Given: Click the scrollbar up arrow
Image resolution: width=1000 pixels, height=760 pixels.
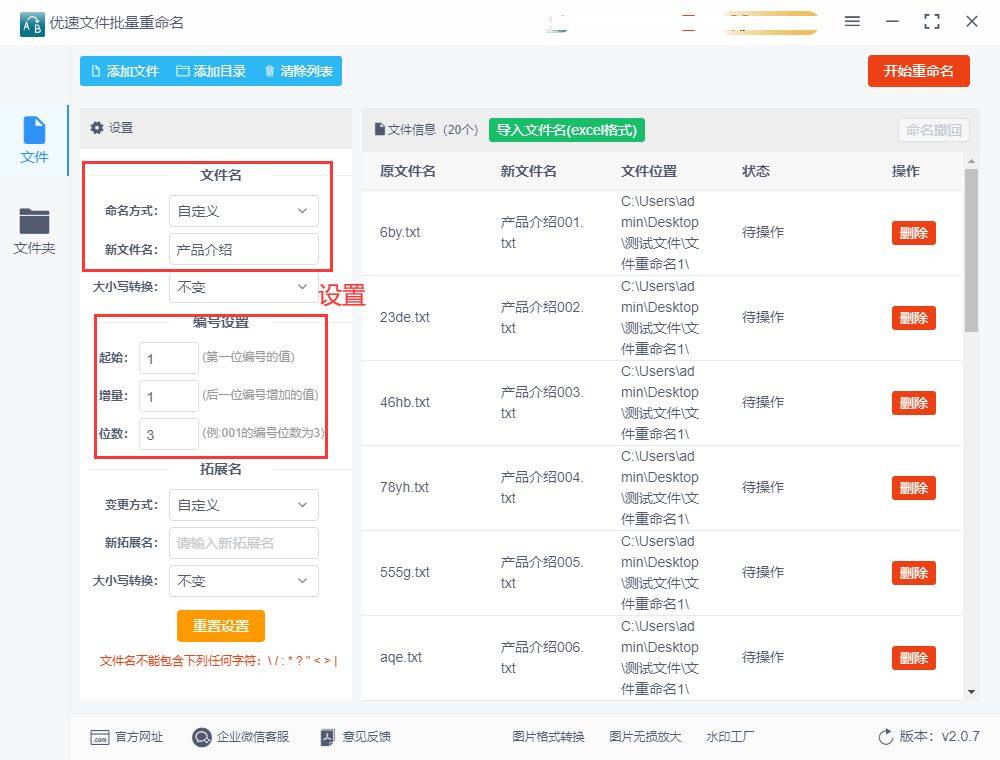Looking at the screenshot, I should tap(971, 161).
